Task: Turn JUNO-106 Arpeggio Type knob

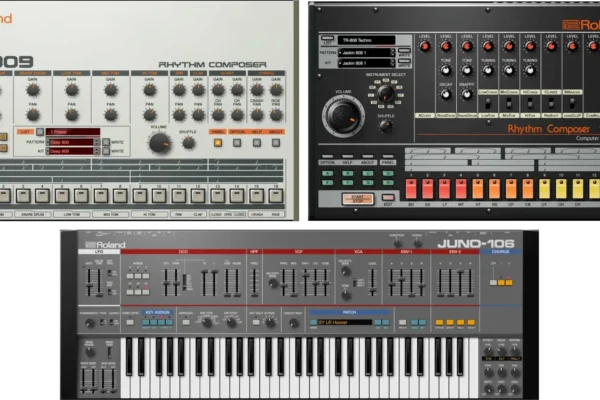Action: point(207,323)
